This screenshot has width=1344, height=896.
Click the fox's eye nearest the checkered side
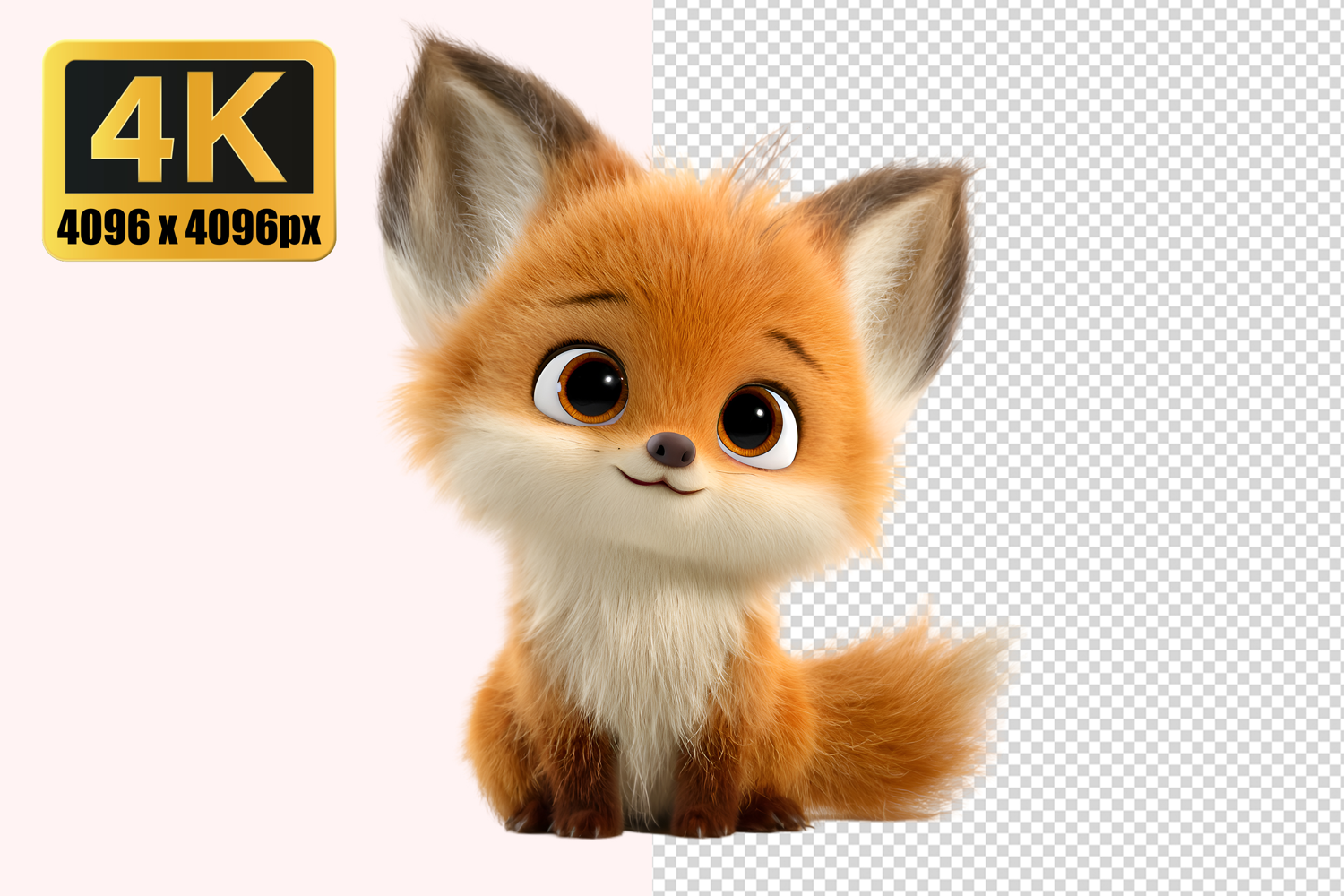pos(755,425)
